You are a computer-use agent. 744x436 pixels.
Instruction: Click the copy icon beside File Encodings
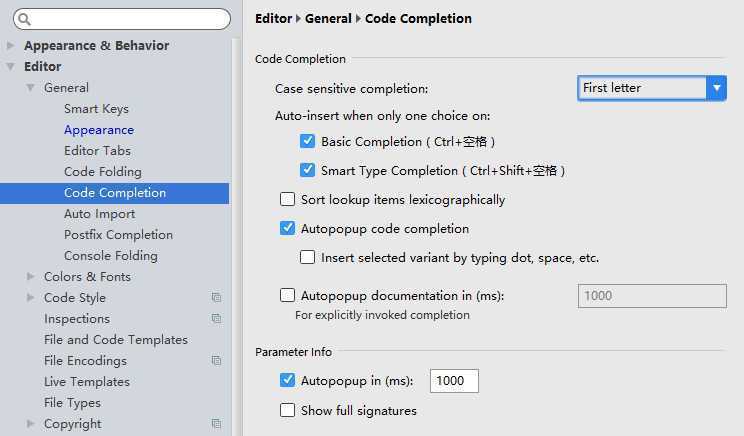tap(216, 361)
